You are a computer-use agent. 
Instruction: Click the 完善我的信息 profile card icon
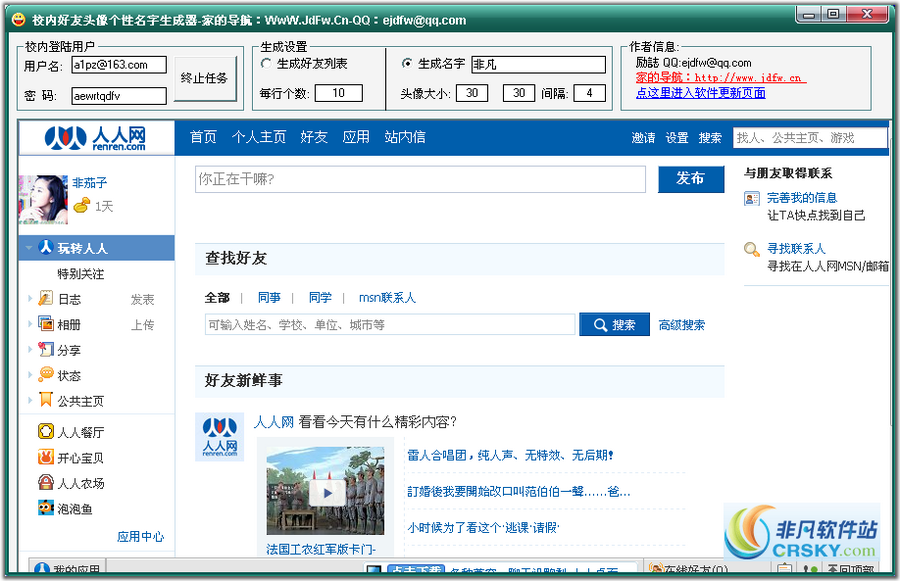pos(752,199)
